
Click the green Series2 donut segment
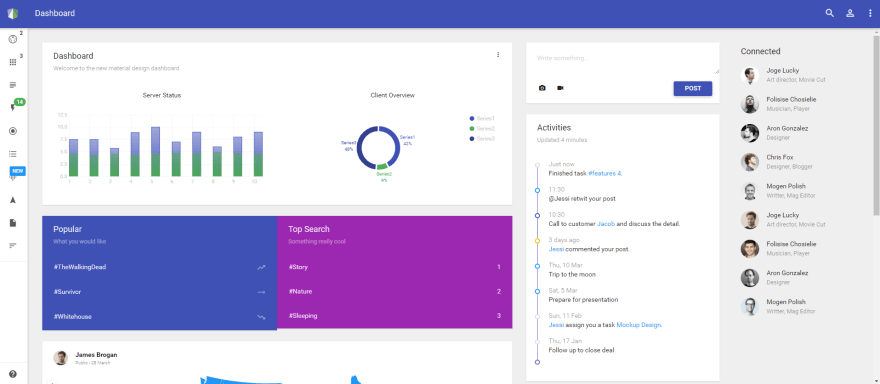point(382,166)
